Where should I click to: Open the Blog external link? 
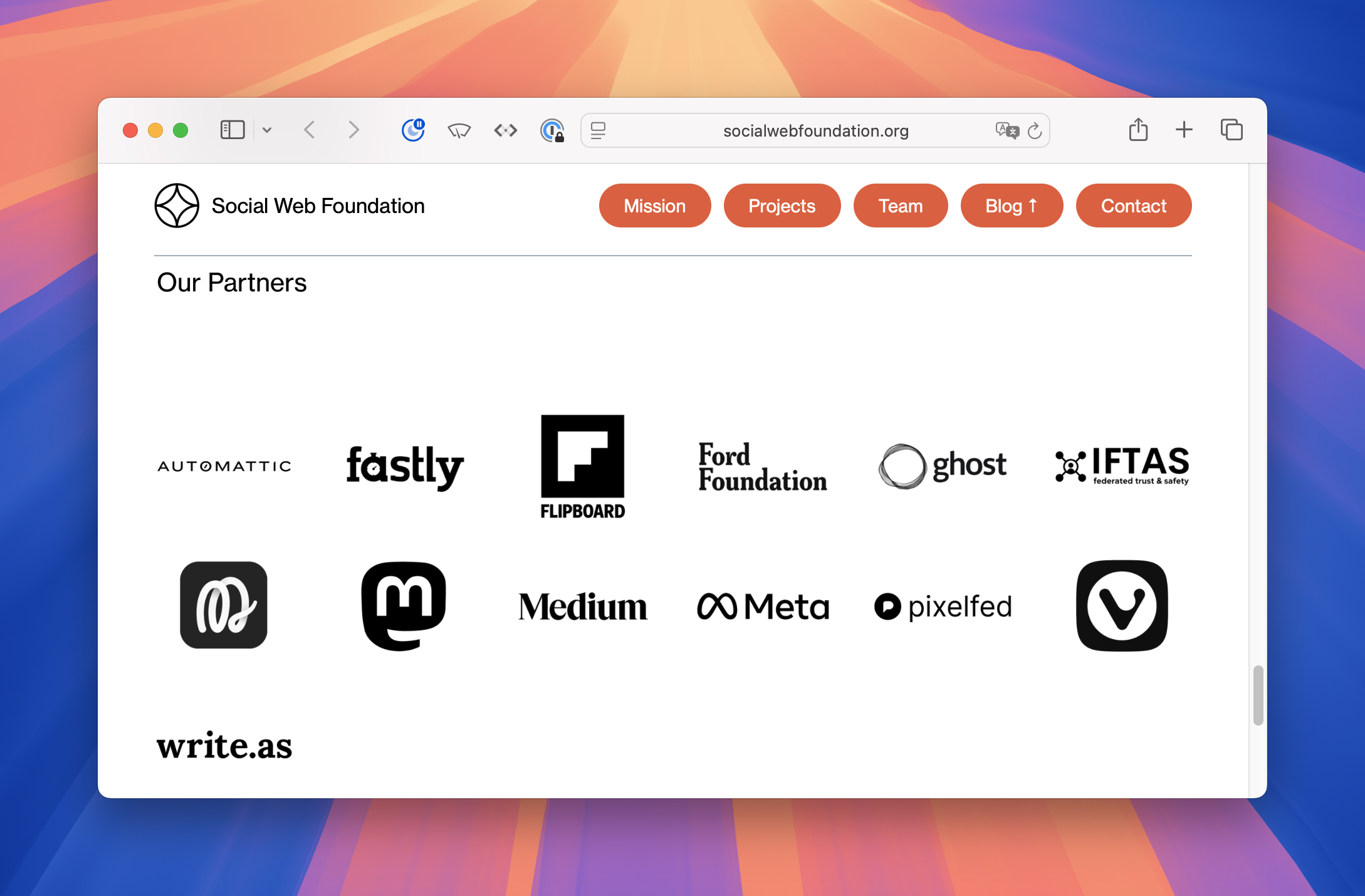pos(1012,206)
